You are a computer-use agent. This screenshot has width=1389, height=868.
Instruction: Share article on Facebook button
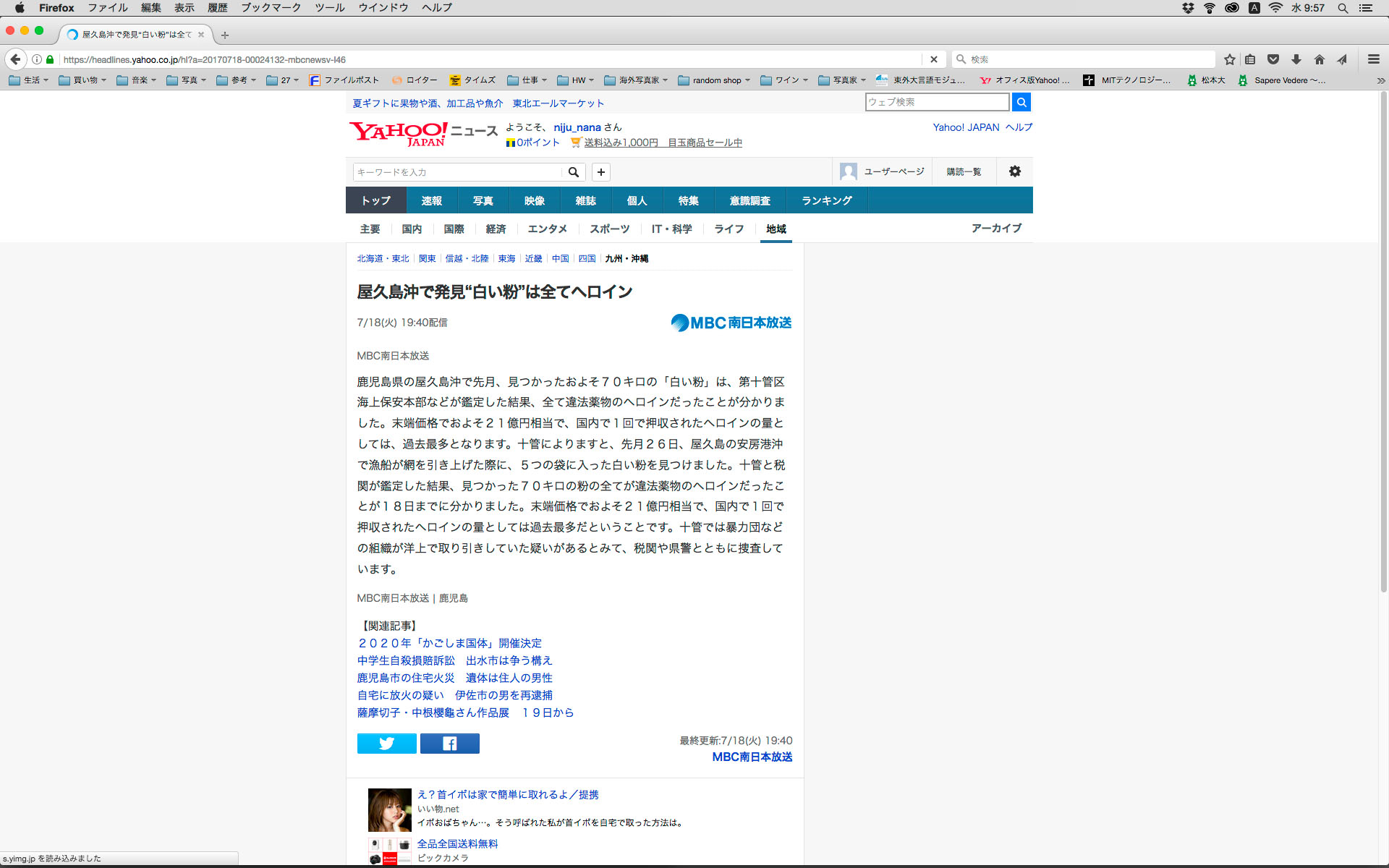point(449,743)
